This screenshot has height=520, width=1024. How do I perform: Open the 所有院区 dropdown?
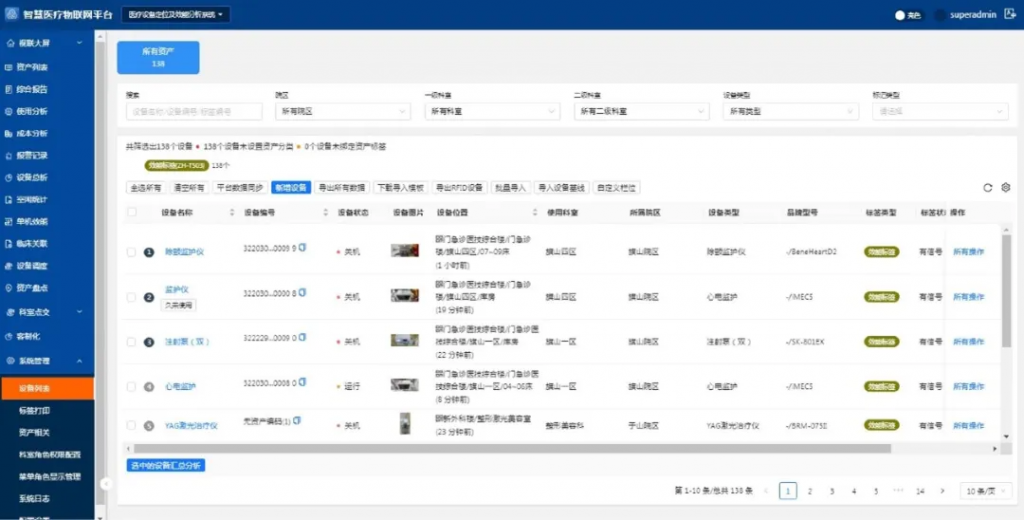(x=342, y=112)
